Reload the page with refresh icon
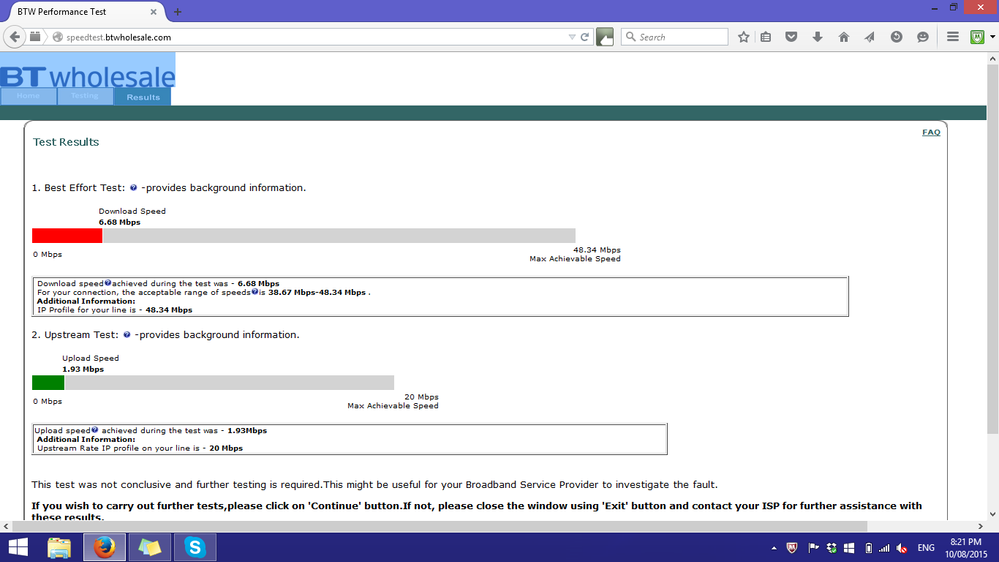Screen dimensions: 999x562 (584, 37)
